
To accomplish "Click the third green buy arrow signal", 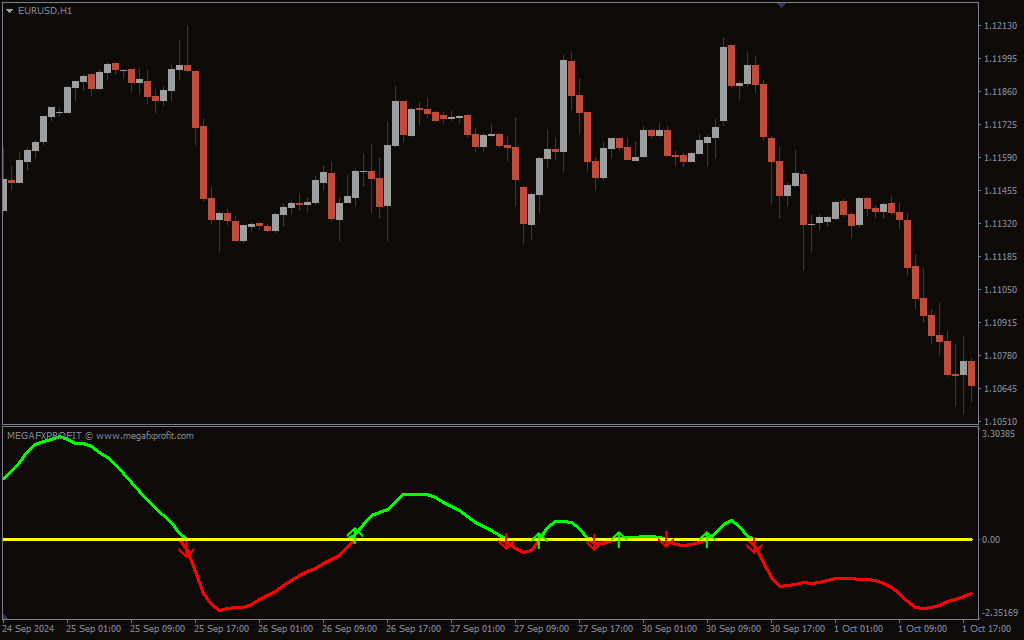I will tap(618, 539).
